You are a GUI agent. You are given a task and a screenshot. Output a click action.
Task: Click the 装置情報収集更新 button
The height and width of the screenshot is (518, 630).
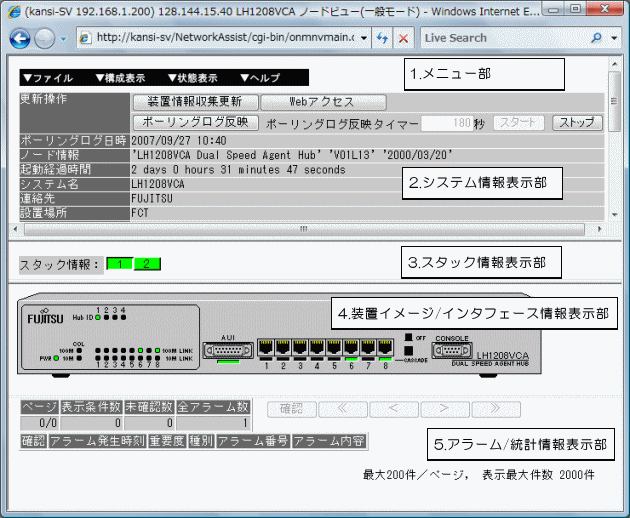coord(195,102)
